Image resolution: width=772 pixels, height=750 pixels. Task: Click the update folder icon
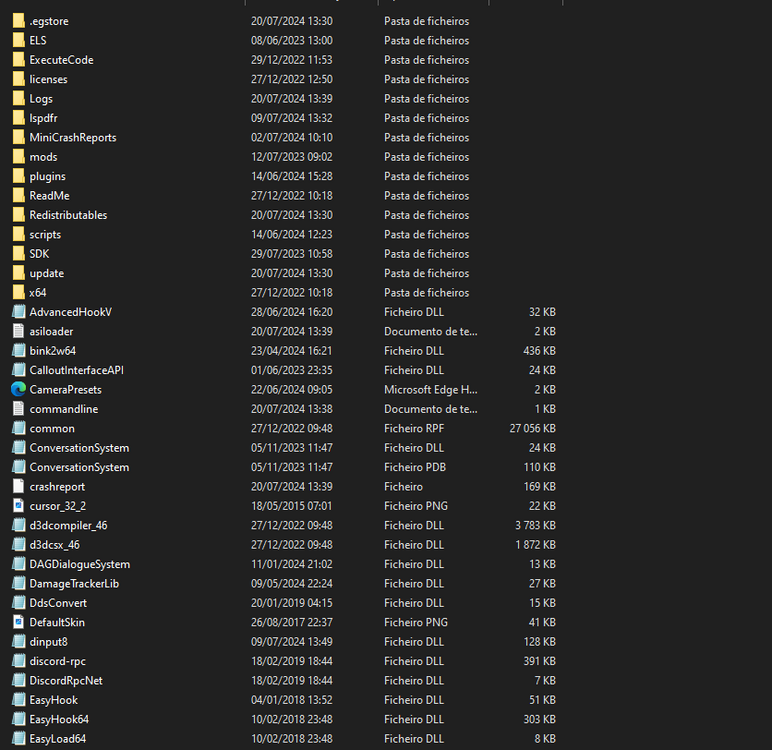coord(18,273)
